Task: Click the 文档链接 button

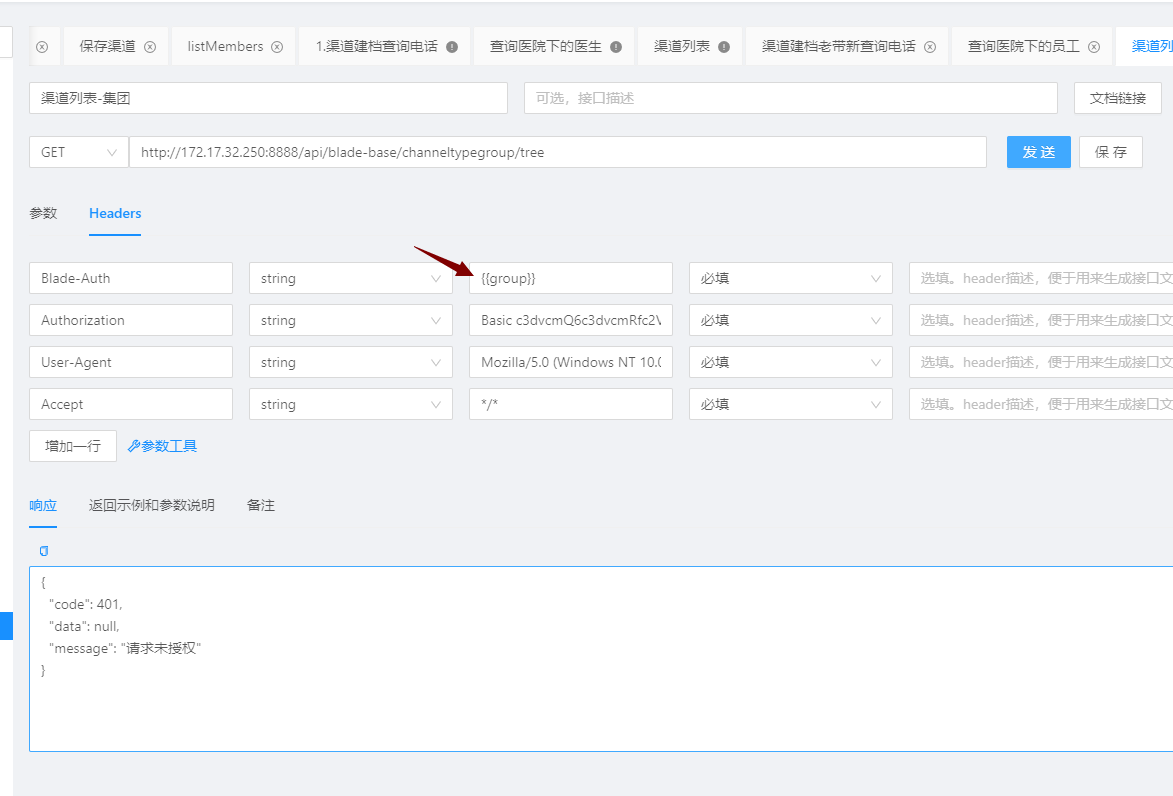Action: (x=1118, y=98)
